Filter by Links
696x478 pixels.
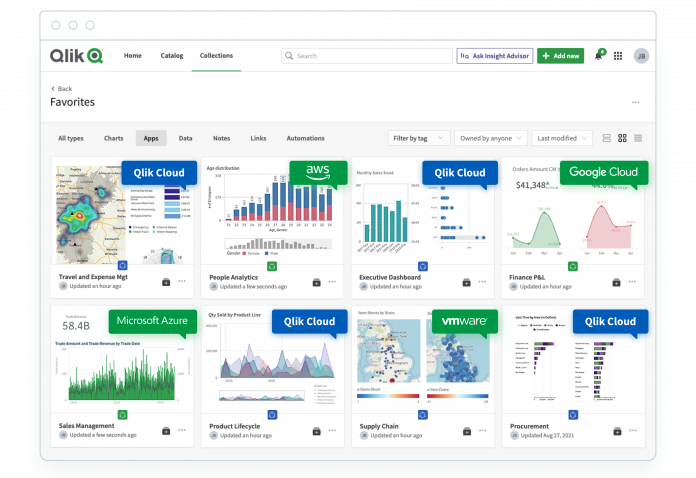tap(258, 138)
